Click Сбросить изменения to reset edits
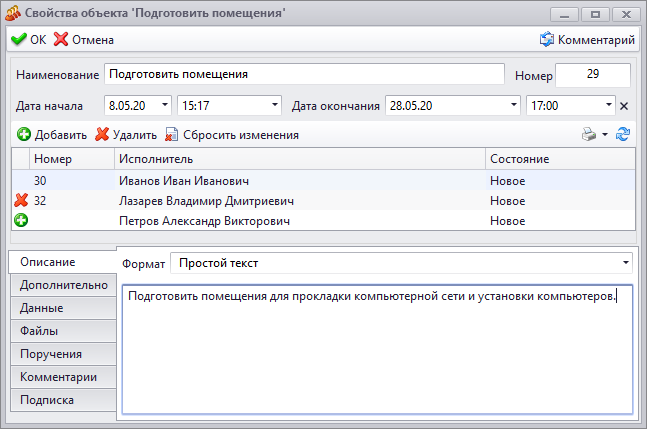The width and height of the screenshot is (647, 429). pyautogui.click(x=232, y=134)
